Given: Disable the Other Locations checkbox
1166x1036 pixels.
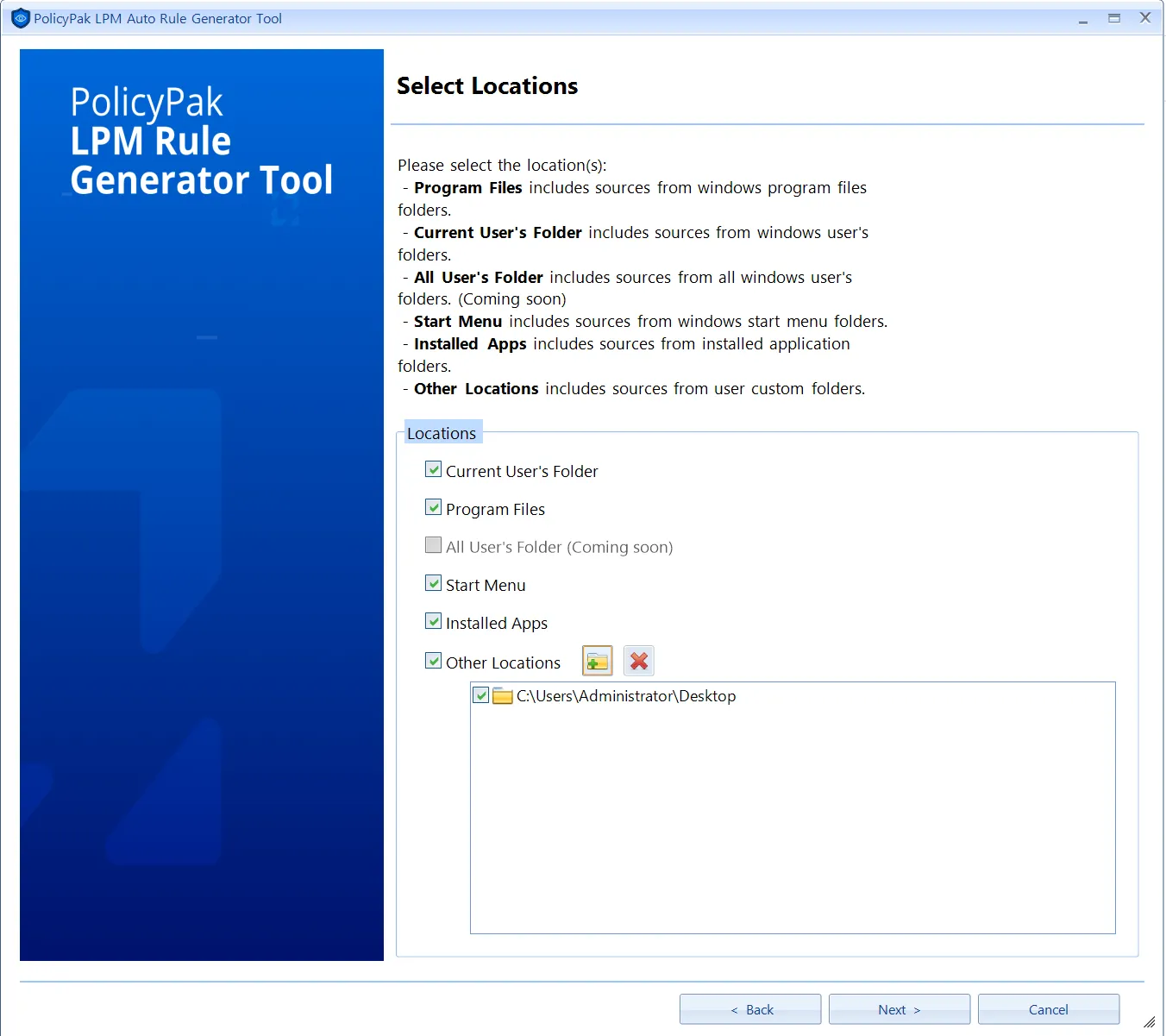Looking at the screenshot, I should point(434,661).
